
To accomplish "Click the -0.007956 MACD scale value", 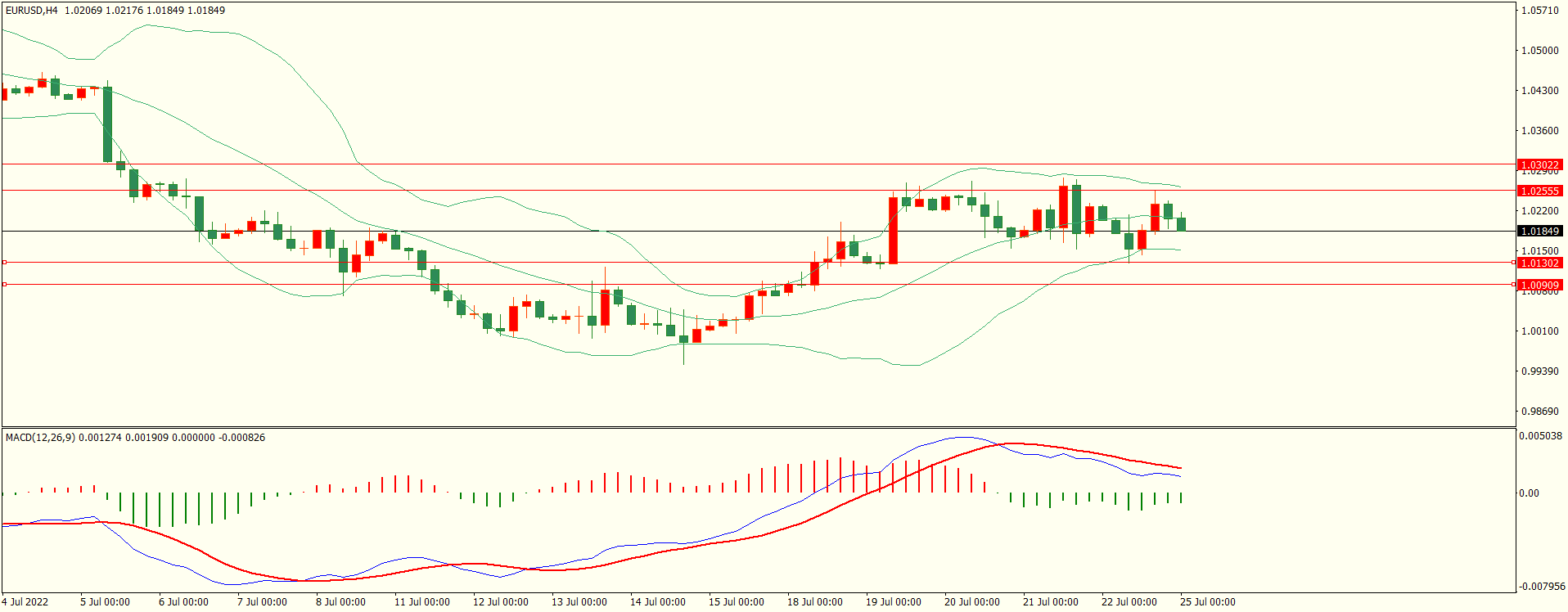I will [x=1542, y=587].
